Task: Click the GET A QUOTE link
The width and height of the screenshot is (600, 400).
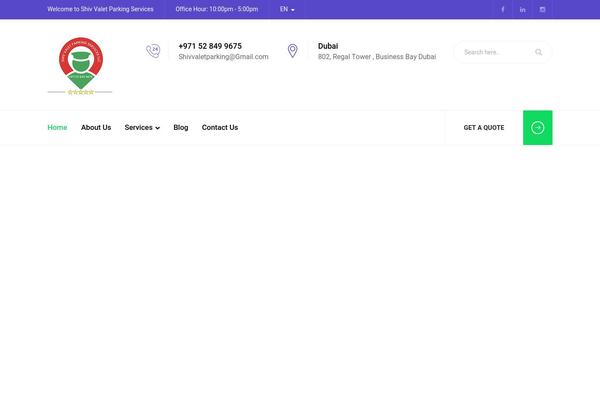Action: [484, 128]
